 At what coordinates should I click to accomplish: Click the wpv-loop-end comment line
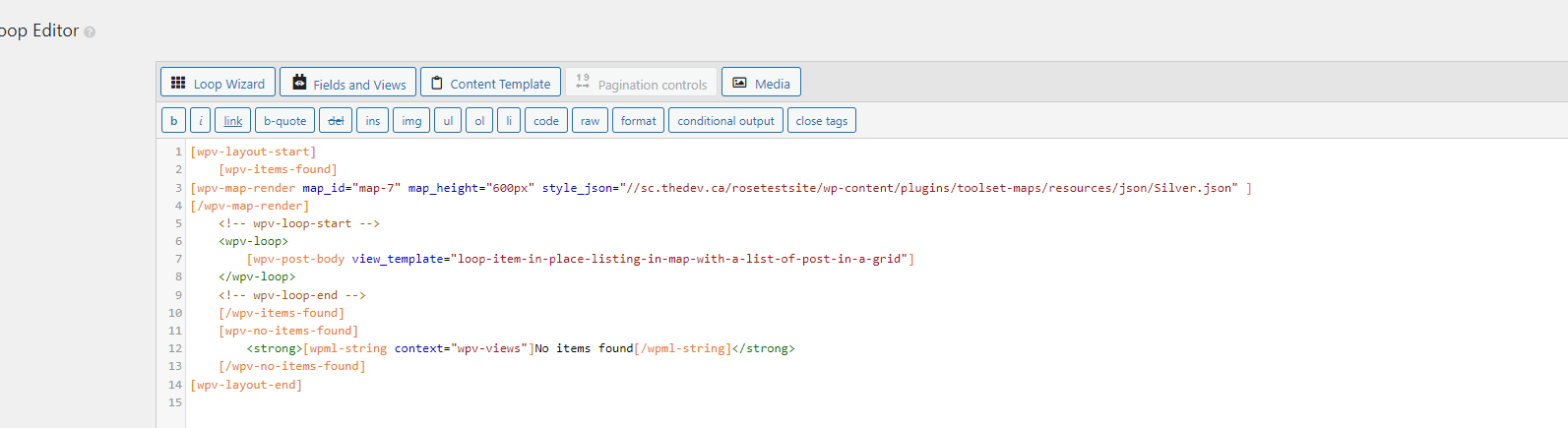[292, 294]
